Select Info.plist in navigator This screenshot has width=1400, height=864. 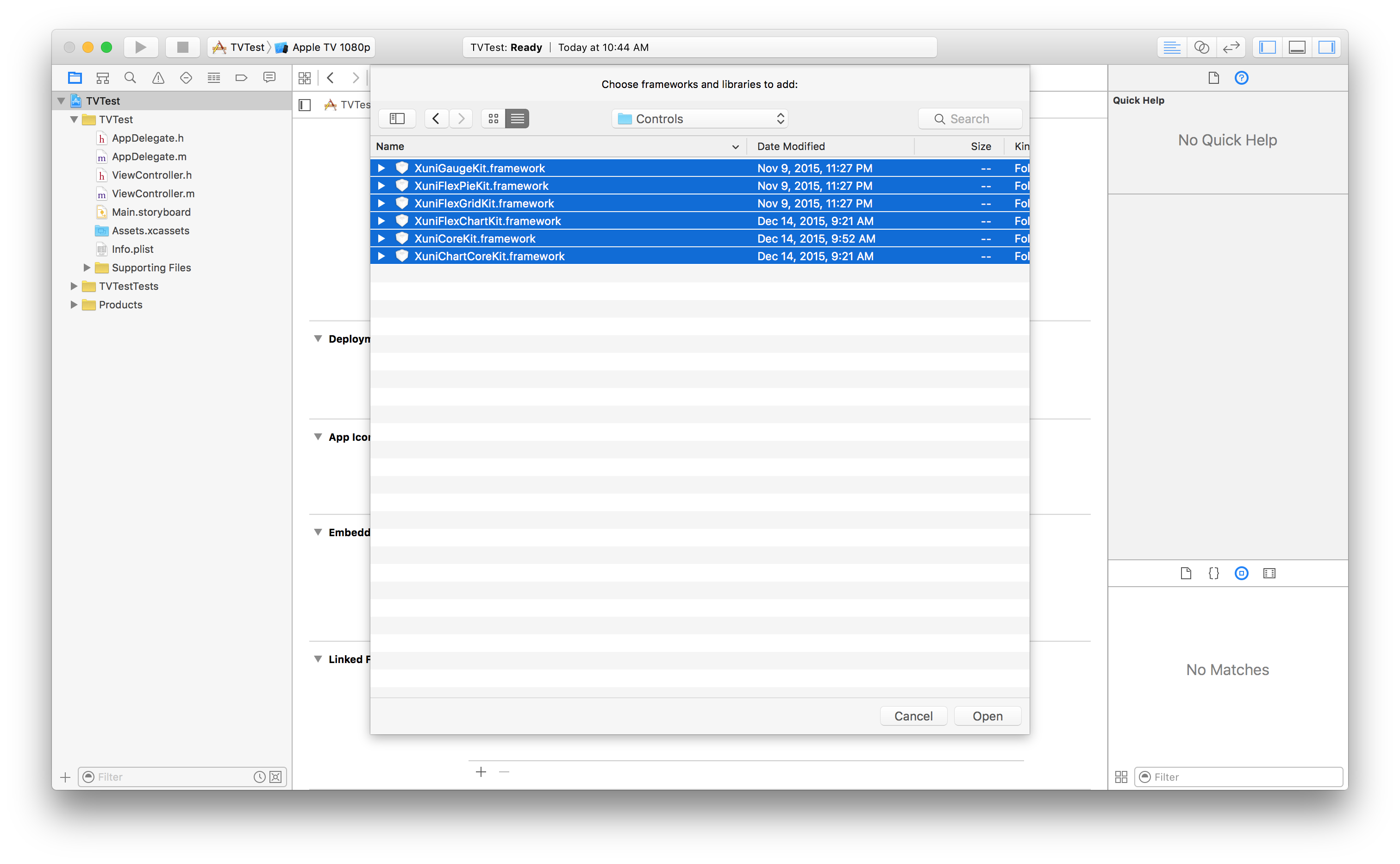132,249
